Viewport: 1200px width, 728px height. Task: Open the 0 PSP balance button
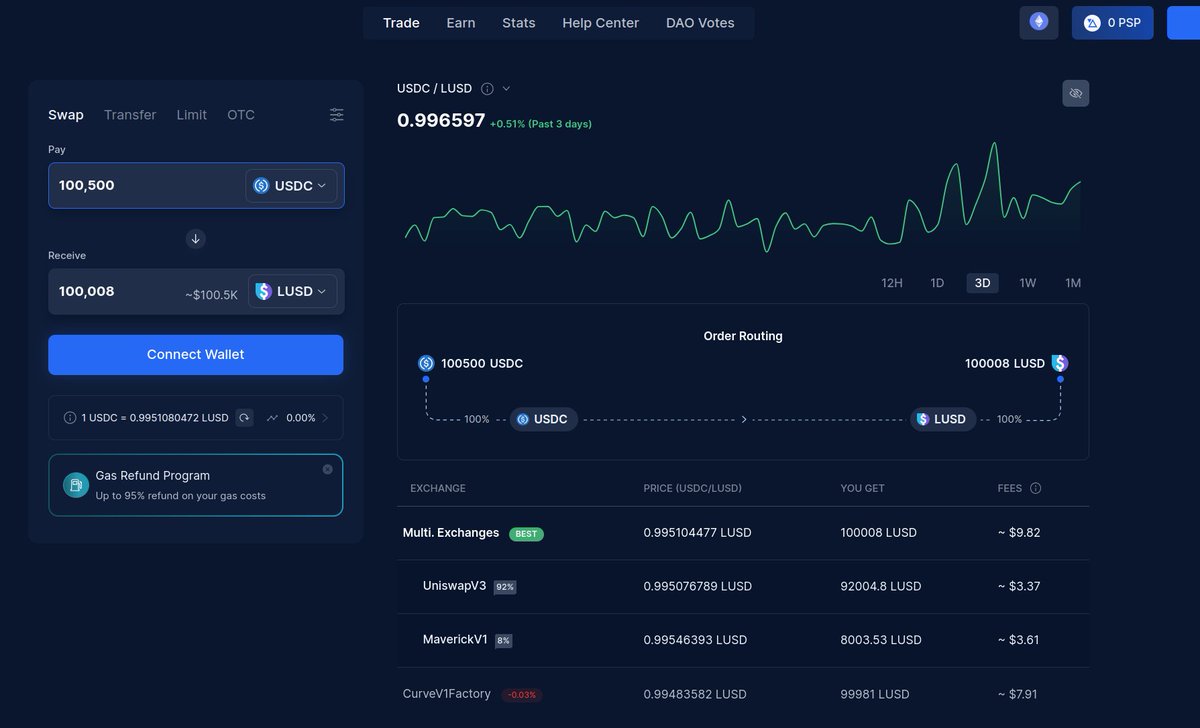1112,22
